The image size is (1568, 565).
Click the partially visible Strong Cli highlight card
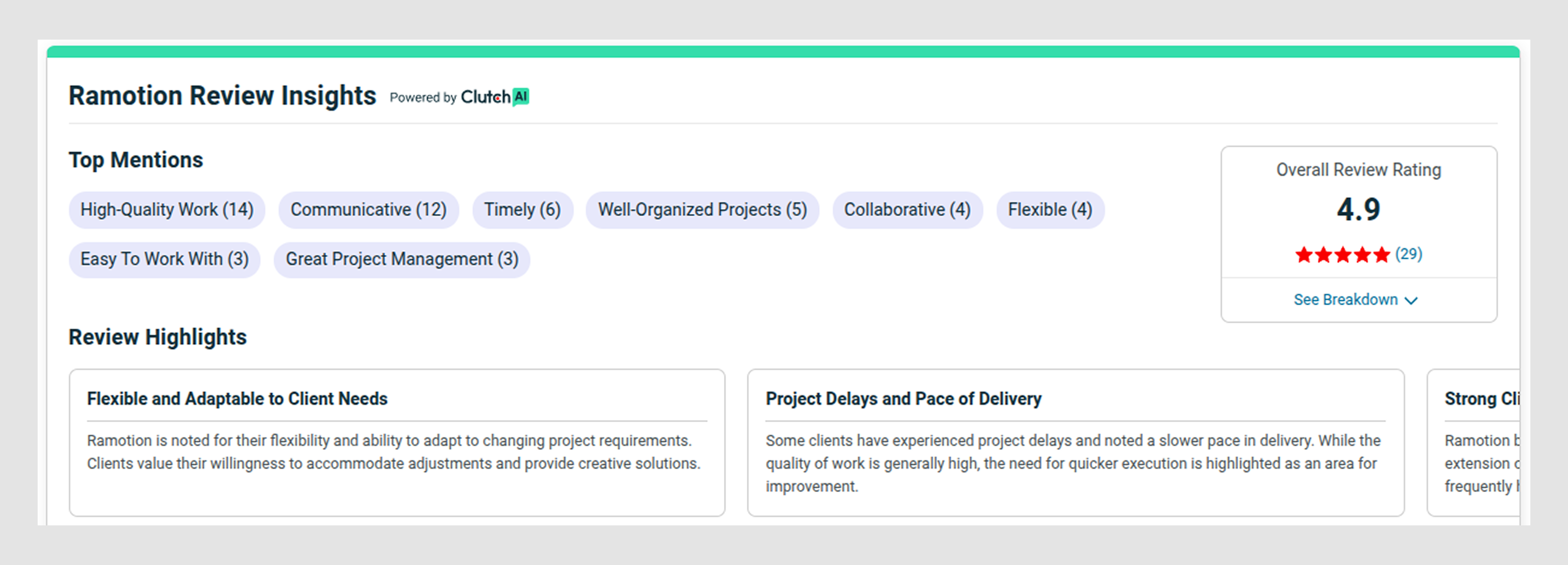click(x=1473, y=443)
